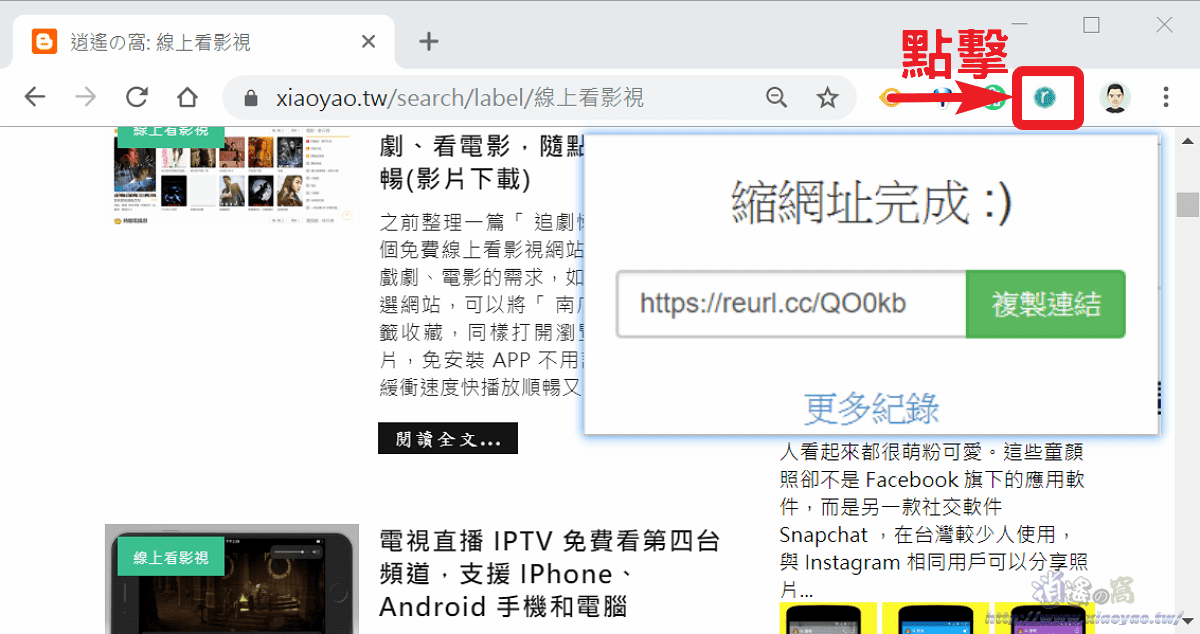Click the forward navigation arrow
The width and height of the screenshot is (1200, 634).
[86, 96]
